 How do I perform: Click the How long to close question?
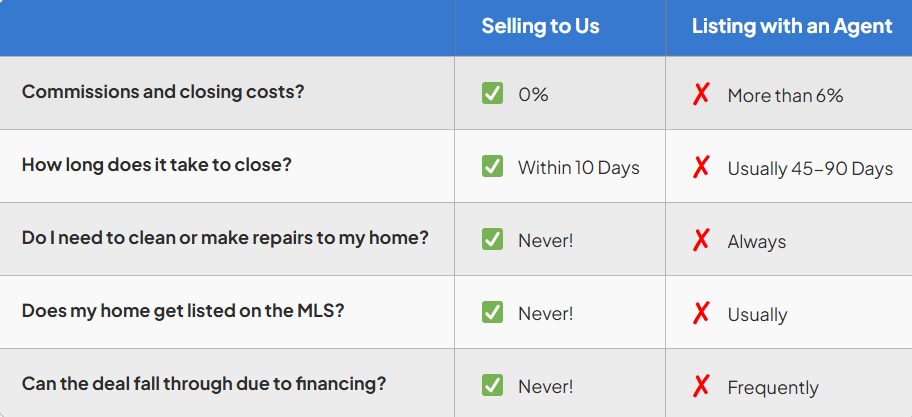pyautogui.click(x=157, y=165)
